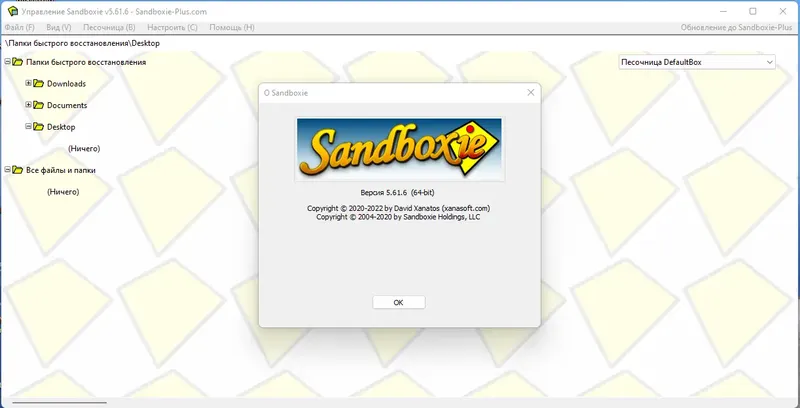Click the Sandboxie Holdings, LLC copyright line
Image resolution: width=800 pixels, height=408 pixels.
tap(398, 217)
